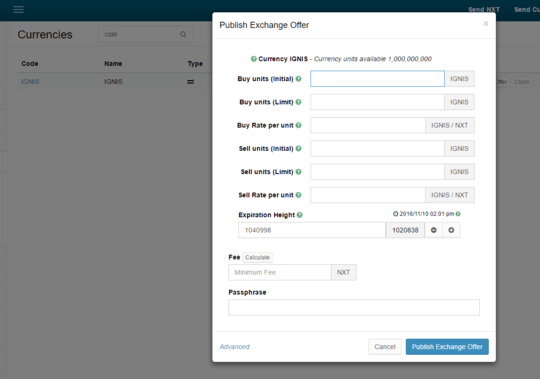Open Send NXT in top menu

point(484,10)
